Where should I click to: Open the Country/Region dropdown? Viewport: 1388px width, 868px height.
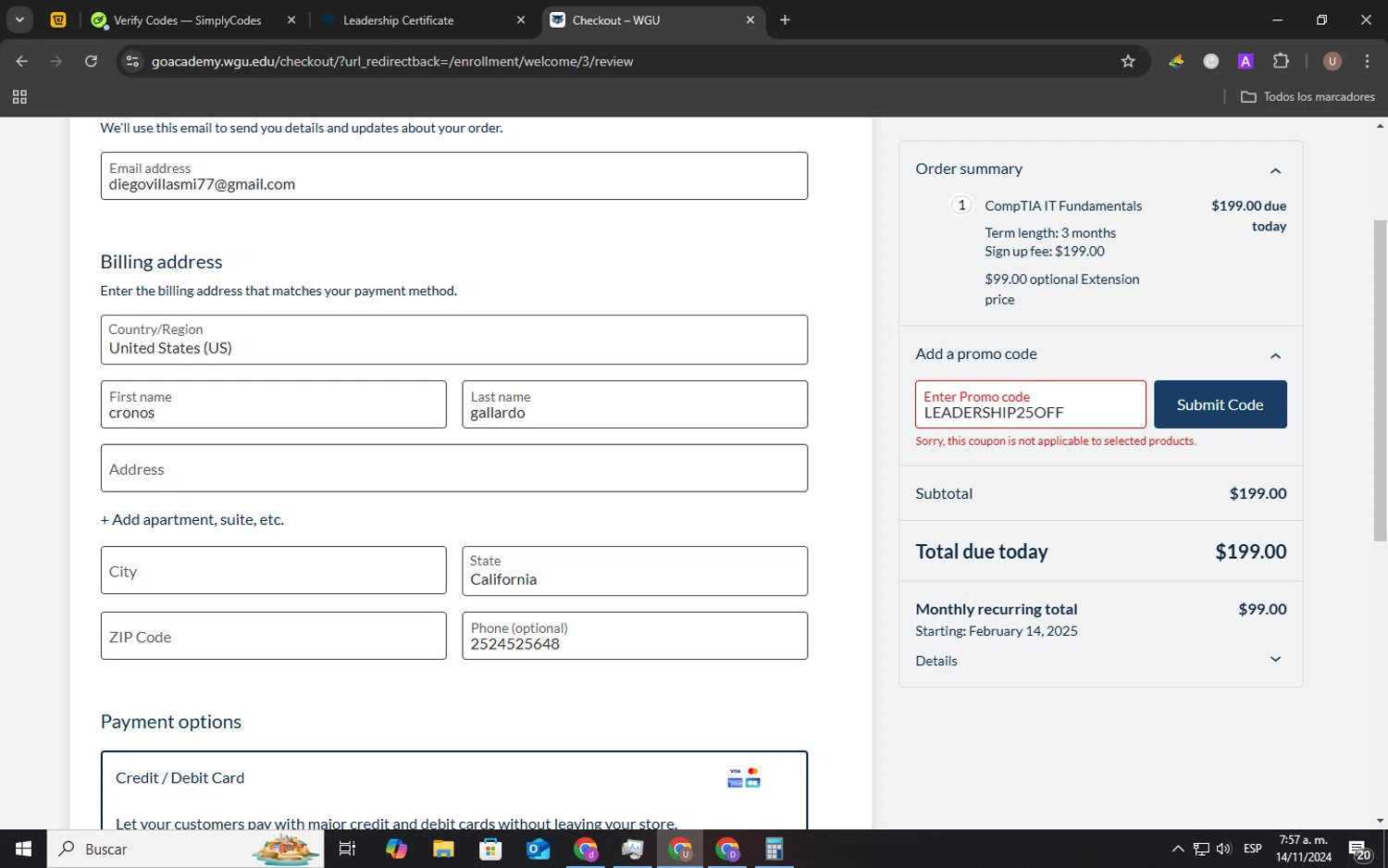[453, 340]
